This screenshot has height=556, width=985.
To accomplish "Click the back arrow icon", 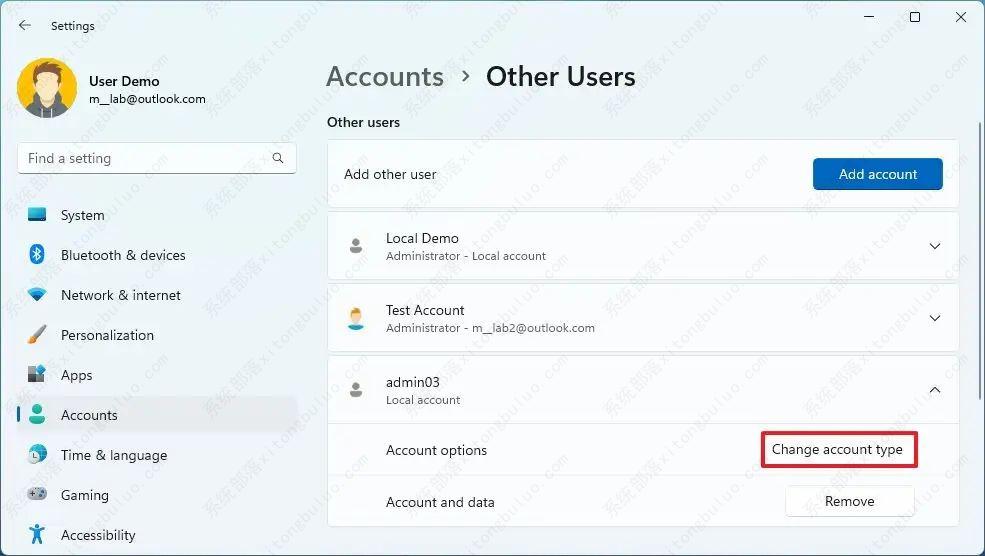I will coord(25,26).
